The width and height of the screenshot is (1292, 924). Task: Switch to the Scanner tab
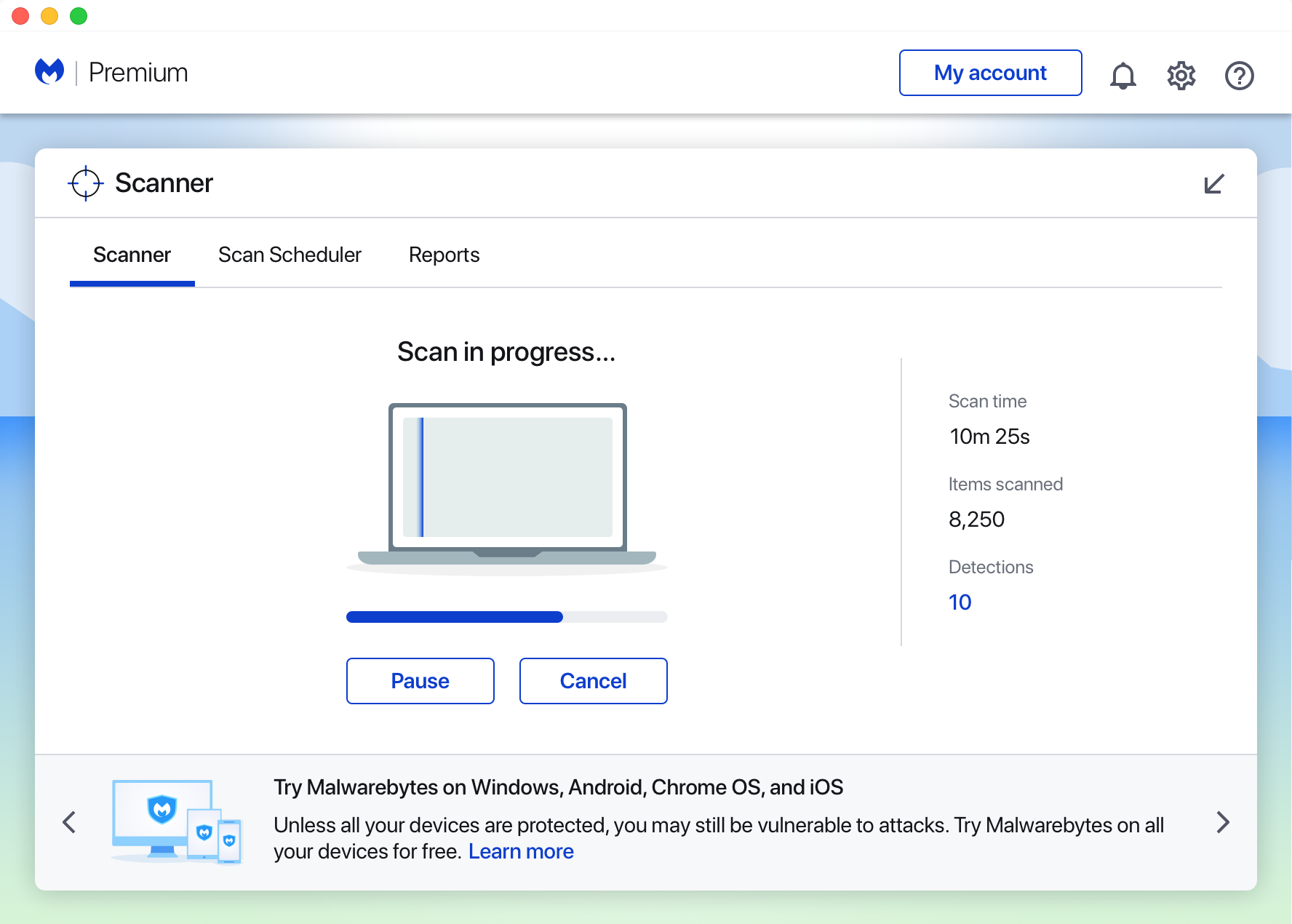(132, 255)
